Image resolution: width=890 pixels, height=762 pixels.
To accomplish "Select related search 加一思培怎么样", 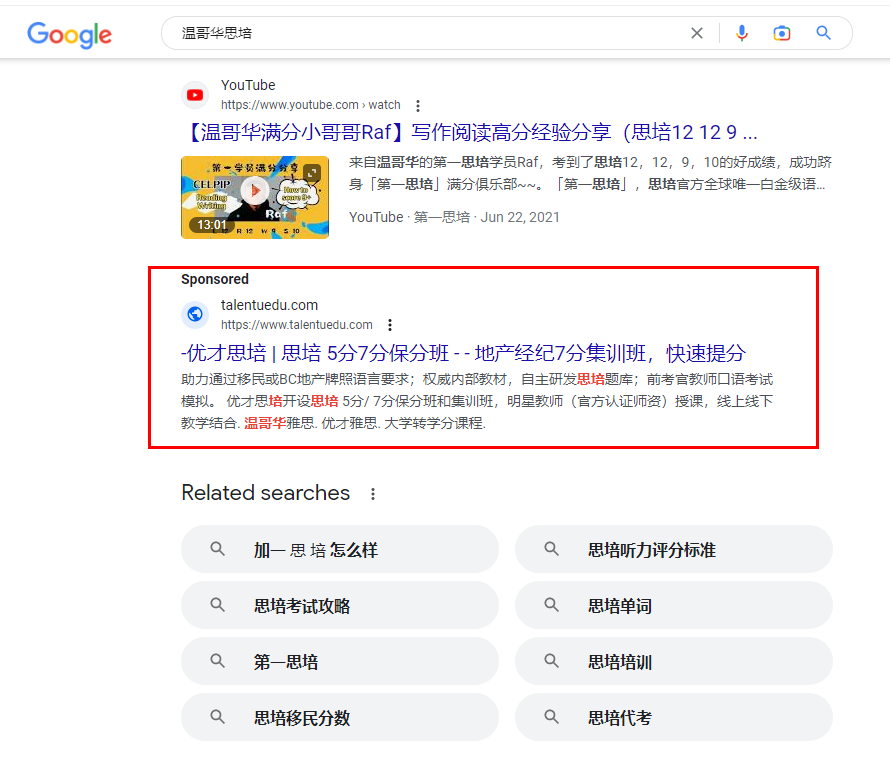I will [x=339, y=550].
